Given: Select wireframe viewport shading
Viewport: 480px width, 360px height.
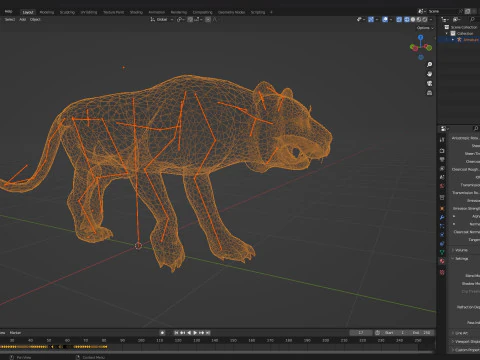Looking at the screenshot, I should pyautogui.click(x=407, y=20).
